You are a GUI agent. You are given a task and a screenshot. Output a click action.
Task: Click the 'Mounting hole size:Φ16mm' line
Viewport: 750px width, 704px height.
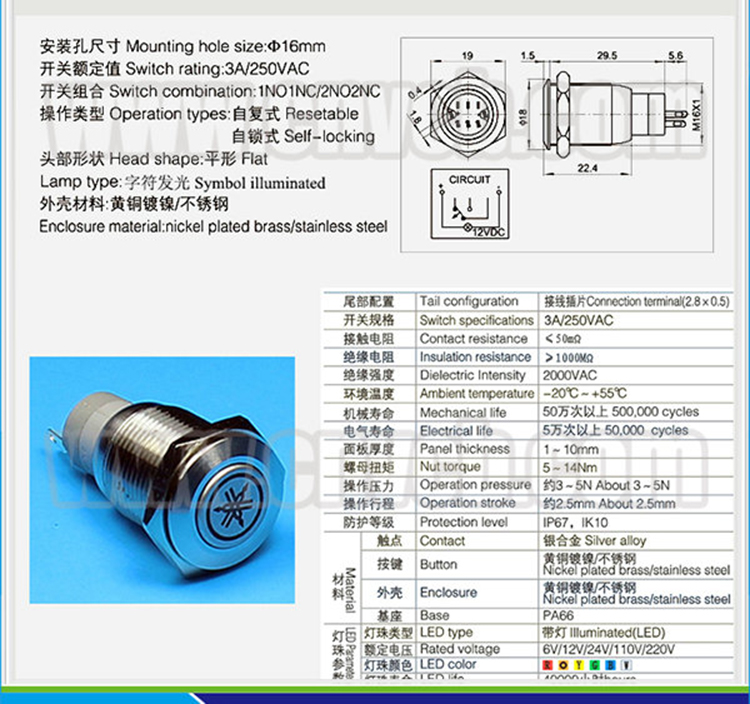tap(182, 46)
